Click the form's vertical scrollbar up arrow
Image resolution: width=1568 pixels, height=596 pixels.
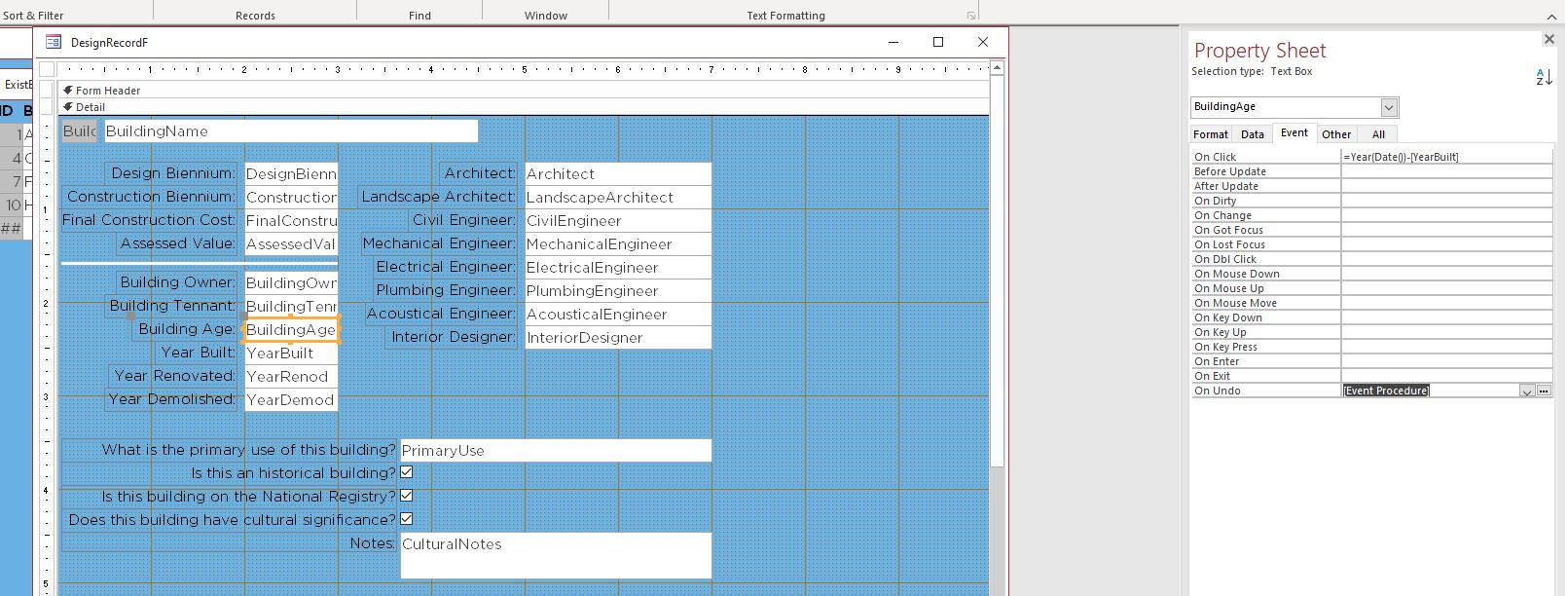(997, 68)
